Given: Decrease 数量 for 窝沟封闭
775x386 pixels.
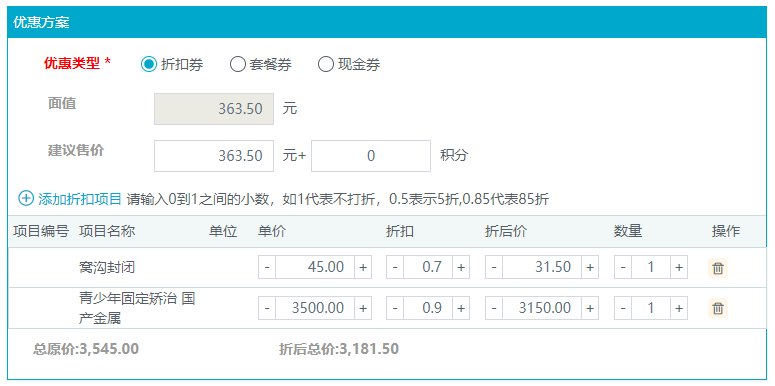Looking at the screenshot, I should point(623,267).
